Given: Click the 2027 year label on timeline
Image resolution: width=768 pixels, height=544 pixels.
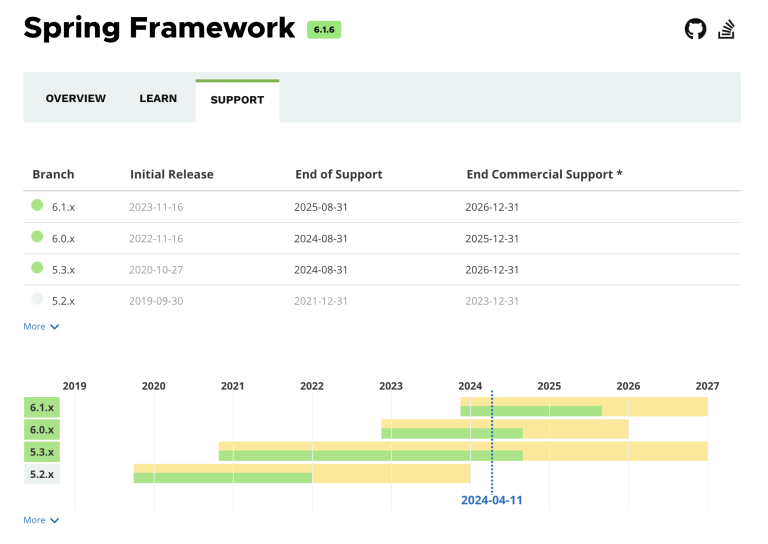Looking at the screenshot, I should [x=707, y=386].
